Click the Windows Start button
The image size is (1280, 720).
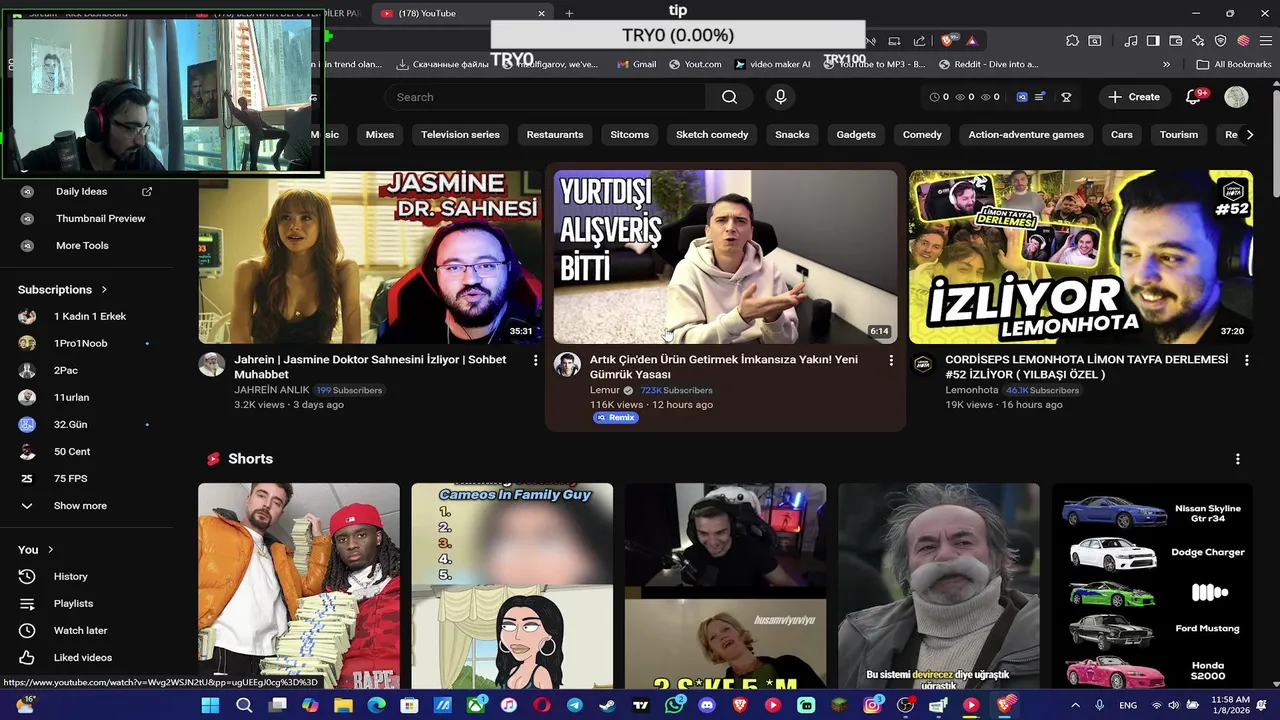[x=210, y=705]
